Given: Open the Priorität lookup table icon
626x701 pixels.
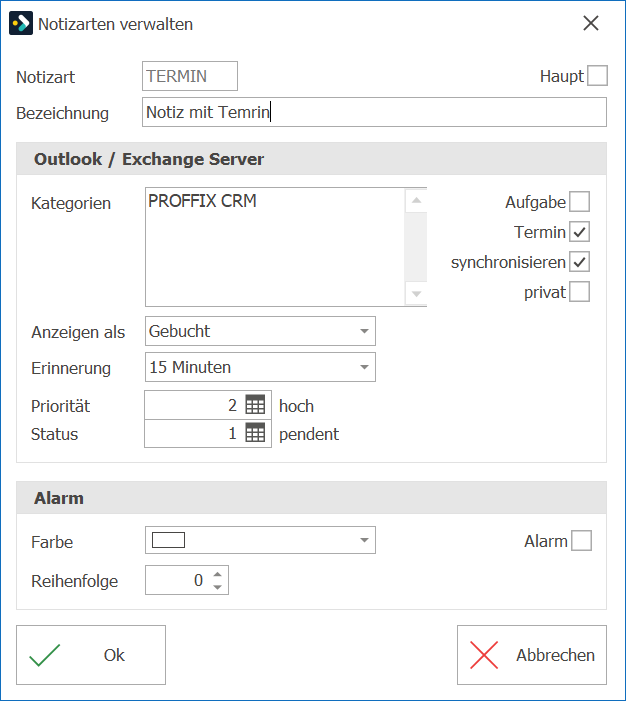Looking at the screenshot, I should coord(255,405).
